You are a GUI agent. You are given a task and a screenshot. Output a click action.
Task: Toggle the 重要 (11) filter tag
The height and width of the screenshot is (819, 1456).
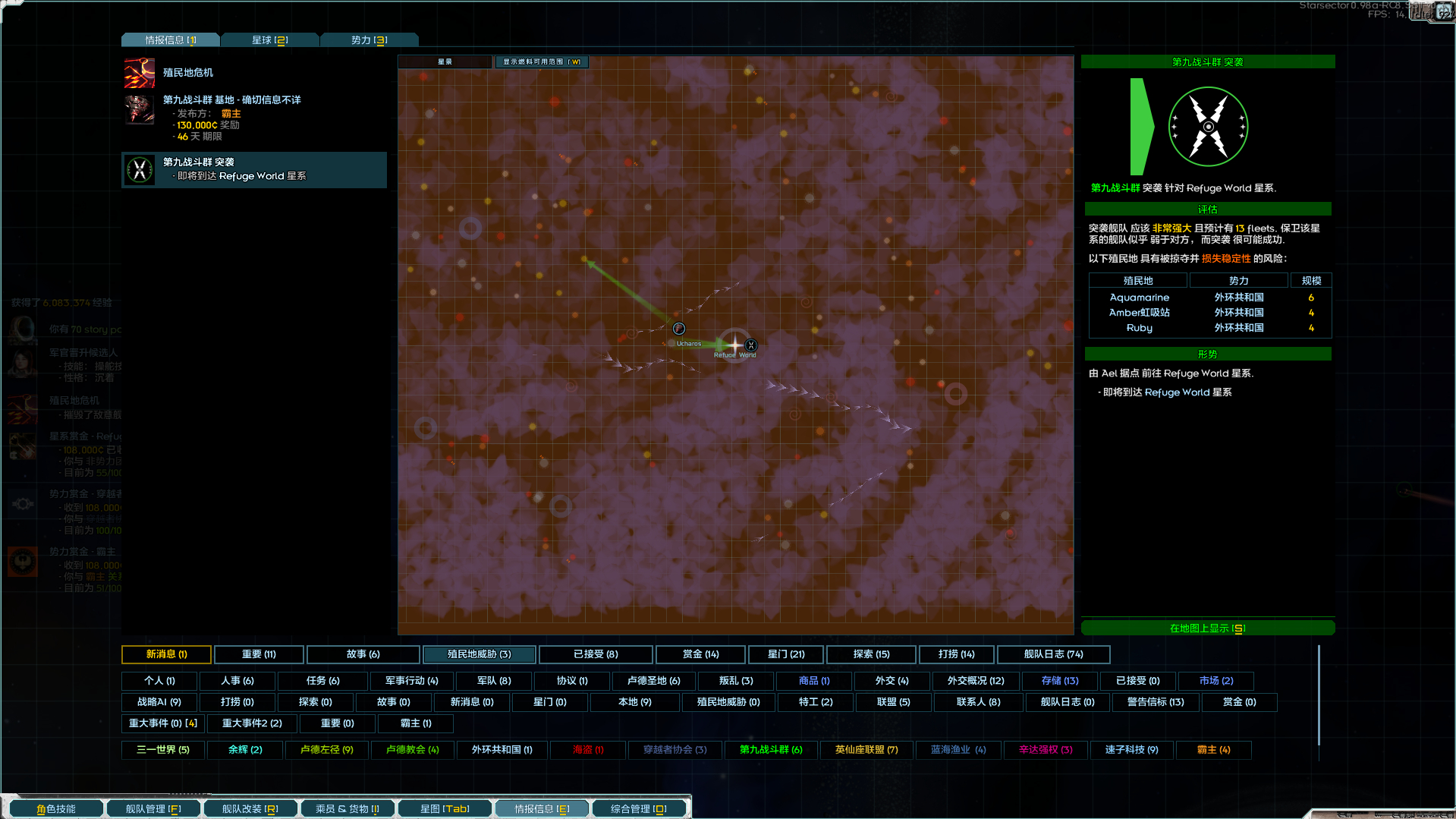click(x=259, y=654)
